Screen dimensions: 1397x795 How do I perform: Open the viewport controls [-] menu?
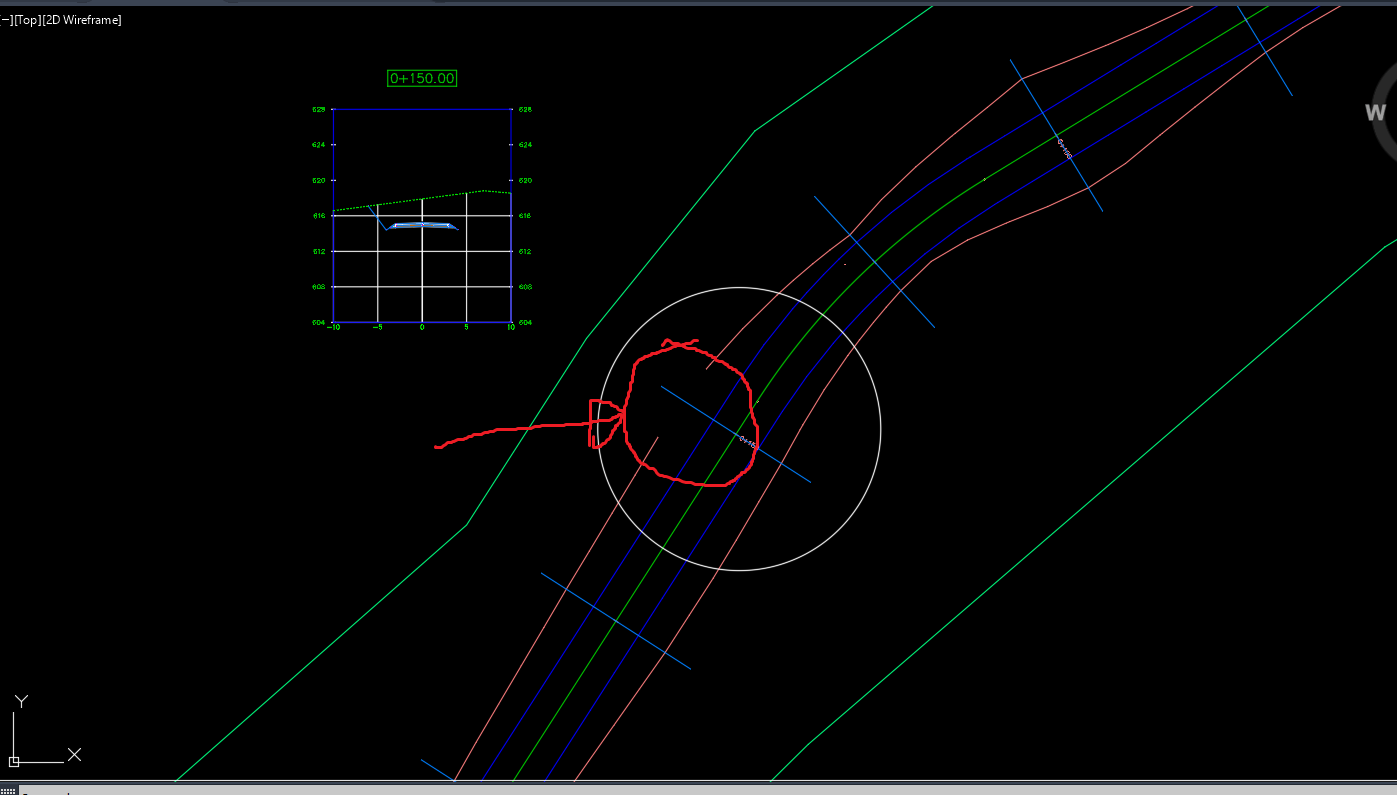5,20
